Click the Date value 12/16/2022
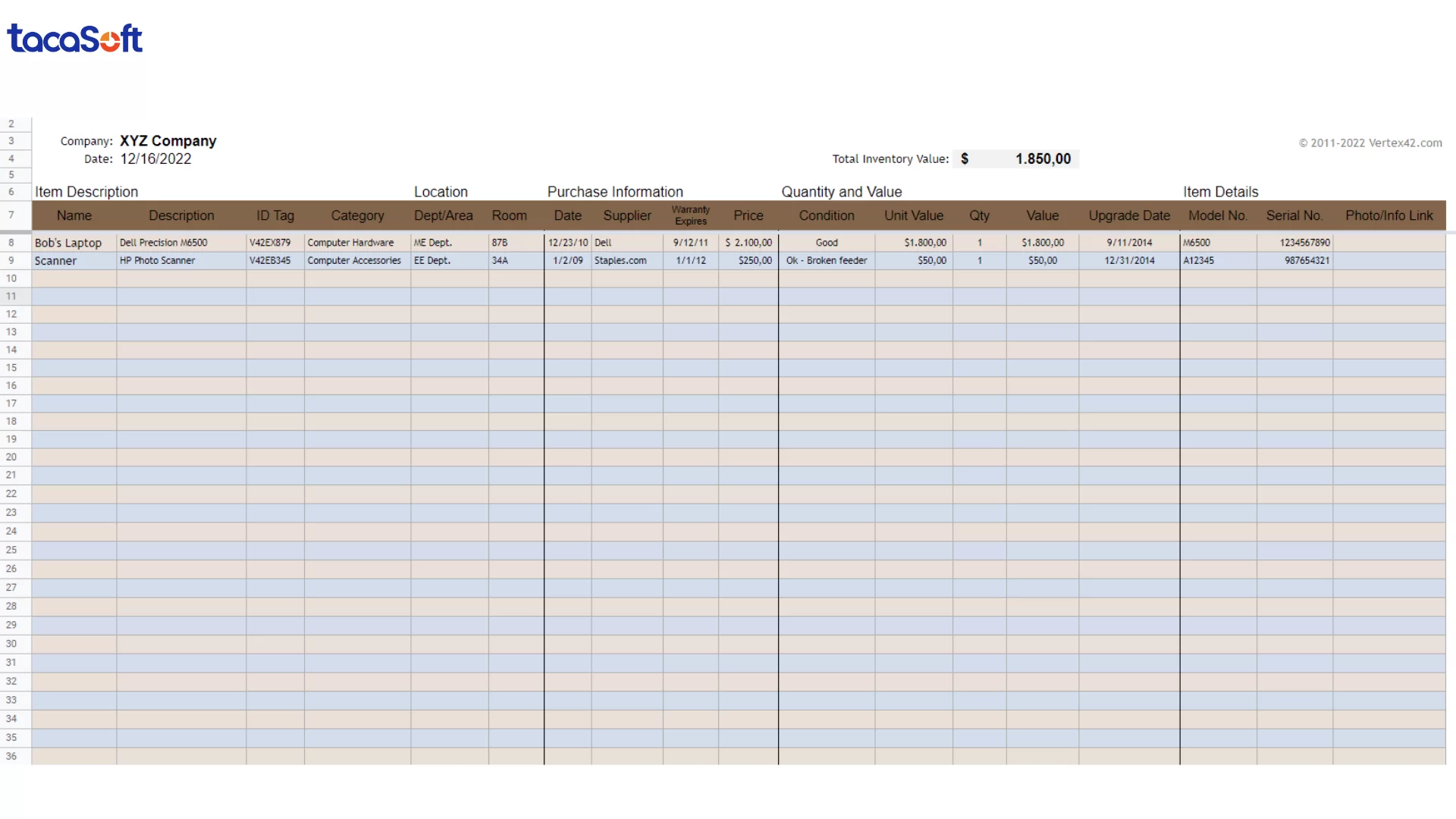 (155, 158)
